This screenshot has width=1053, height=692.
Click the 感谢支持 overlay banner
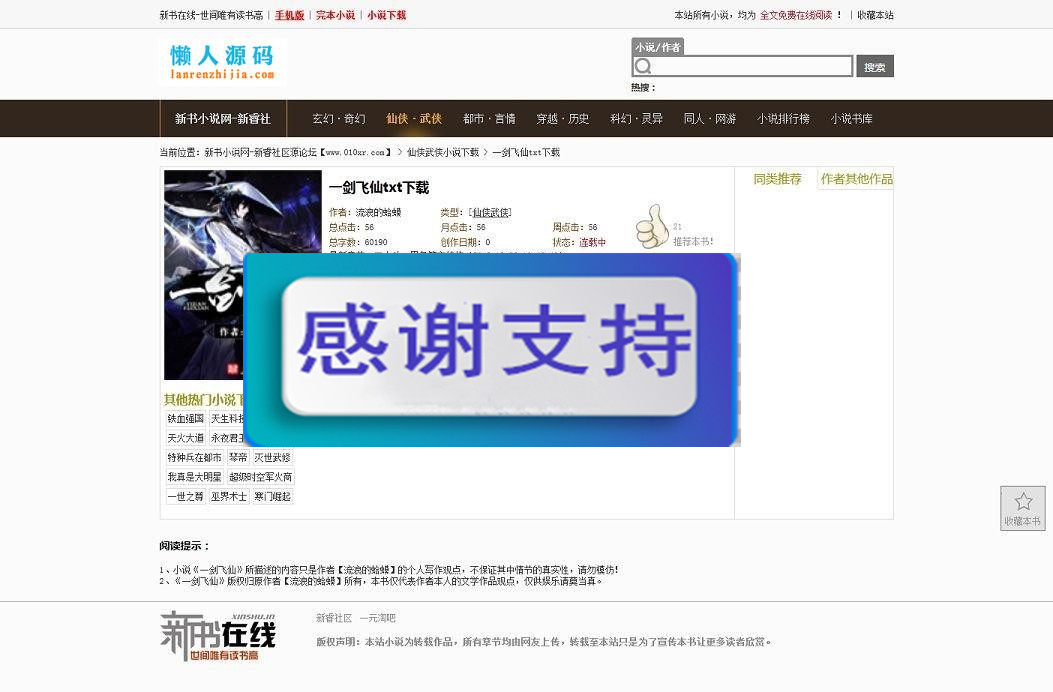[x=491, y=349]
